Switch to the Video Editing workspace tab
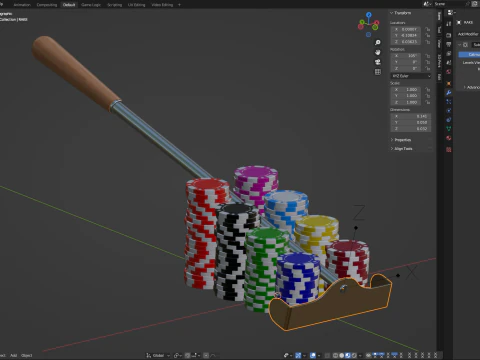Image resolution: width=480 pixels, height=360 pixels. (162, 5)
